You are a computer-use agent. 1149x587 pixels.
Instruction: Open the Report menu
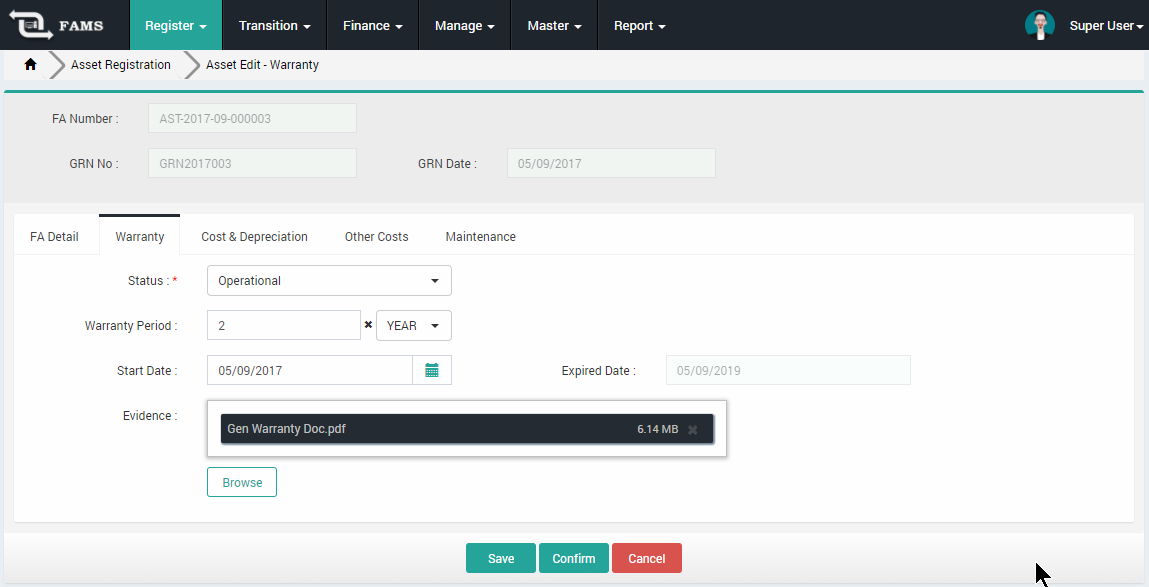[x=639, y=24]
